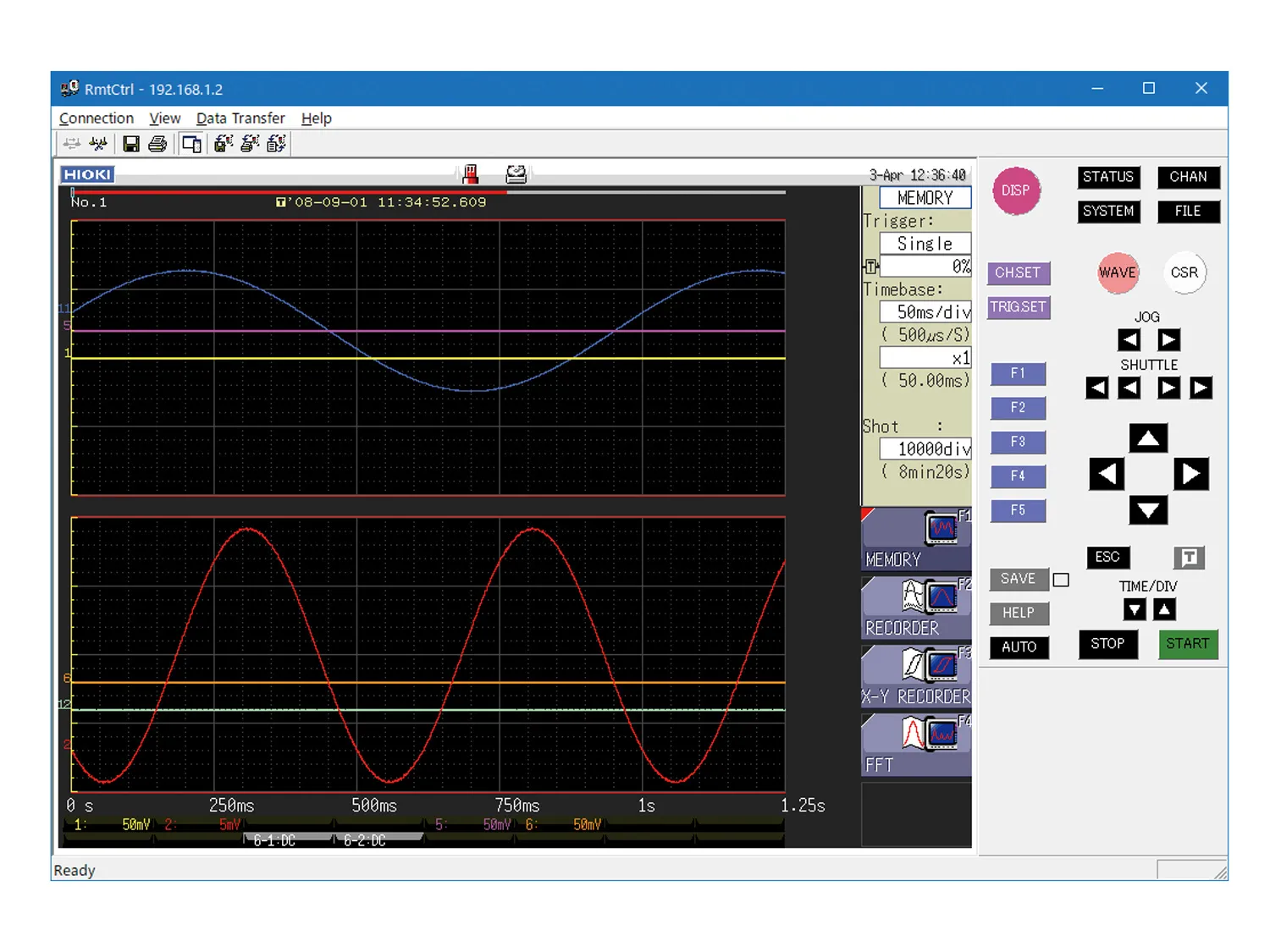
Task: Click the outermost left SHUTTLE arrow
Action: coord(1097,388)
